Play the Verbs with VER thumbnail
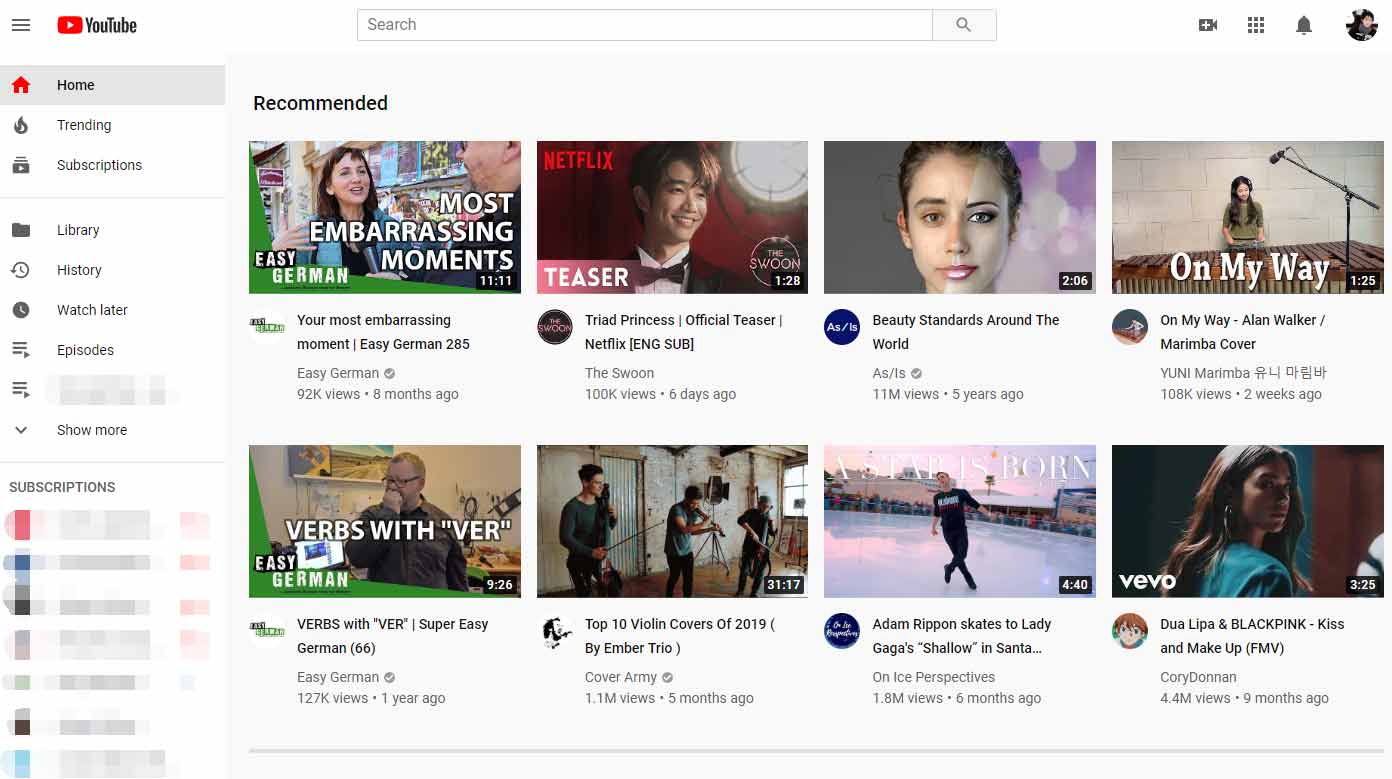The image size is (1392, 779). click(x=385, y=521)
